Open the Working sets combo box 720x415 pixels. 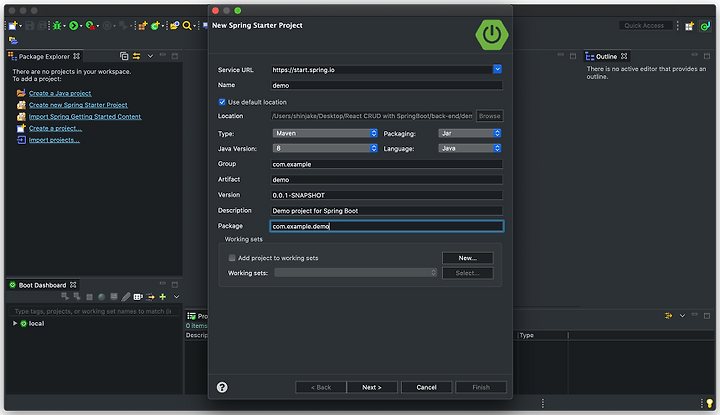pyautogui.click(x=355, y=273)
